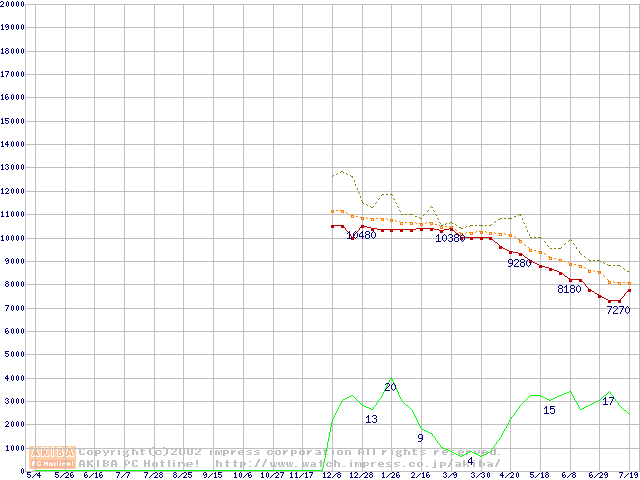Select the green series label 17
Image resolution: width=640 pixels, height=480 pixels.
click(x=608, y=401)
